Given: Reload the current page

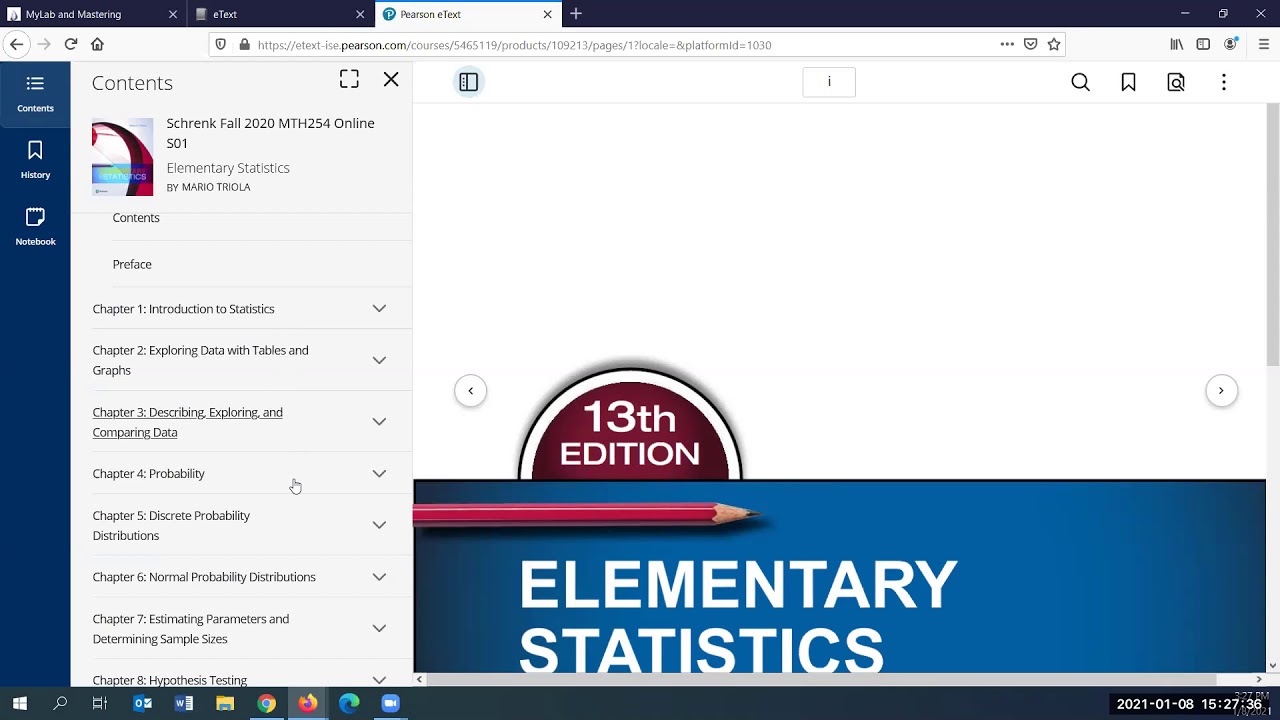Looking at the screenshot, I should click(71, 44).
